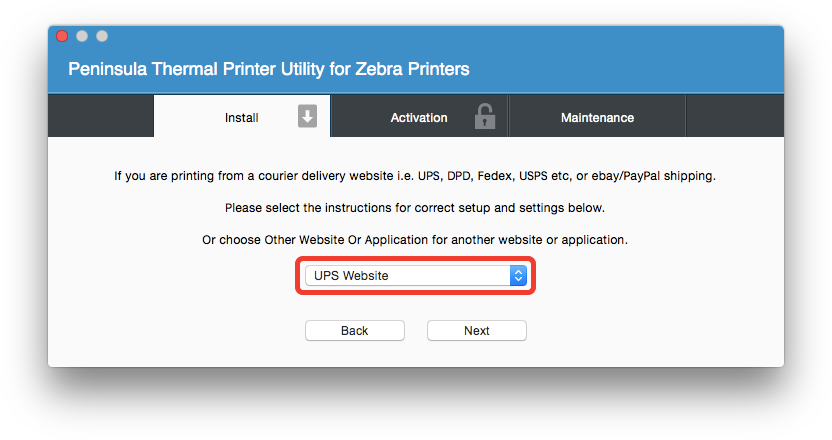Viewport: 832px width, 440px height.
Task: Close the window with the red button
Action: point(62,36)
